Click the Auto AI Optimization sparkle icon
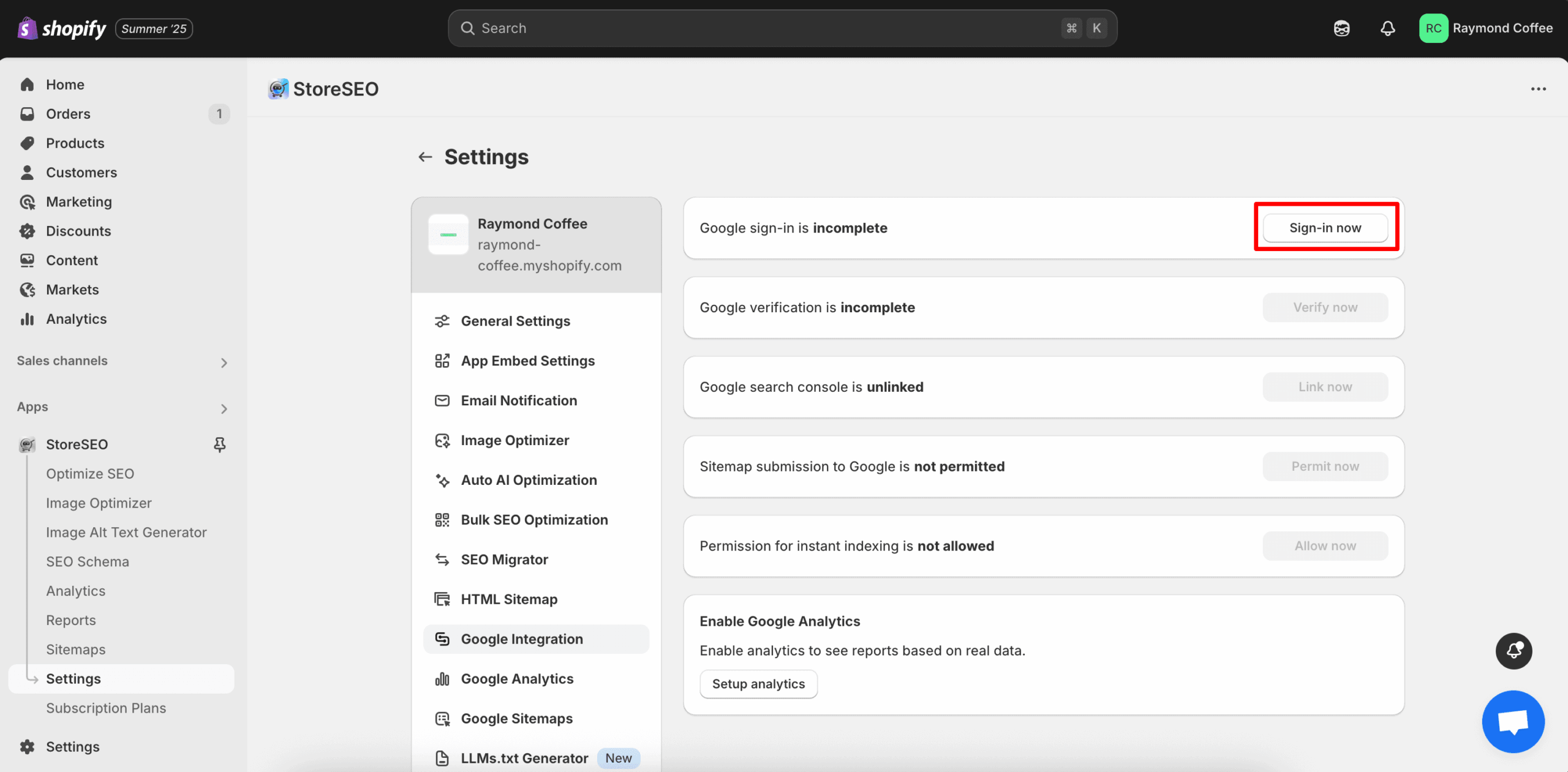 pos(442,480)
